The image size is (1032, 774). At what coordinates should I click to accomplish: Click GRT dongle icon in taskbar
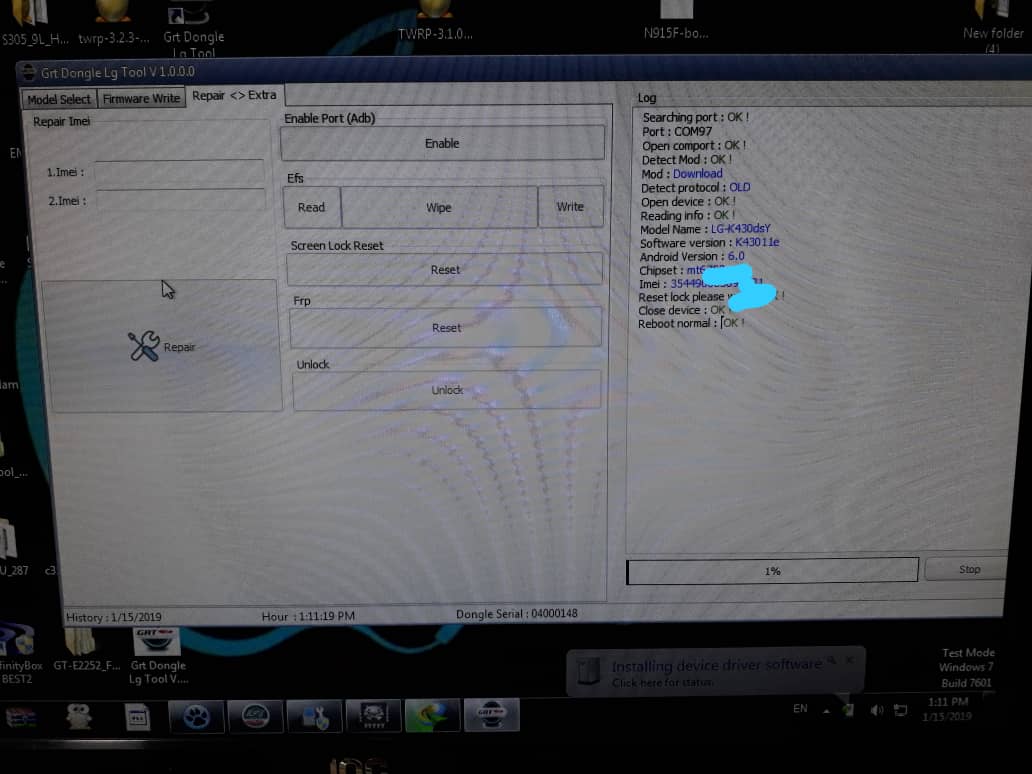(490, 715)
